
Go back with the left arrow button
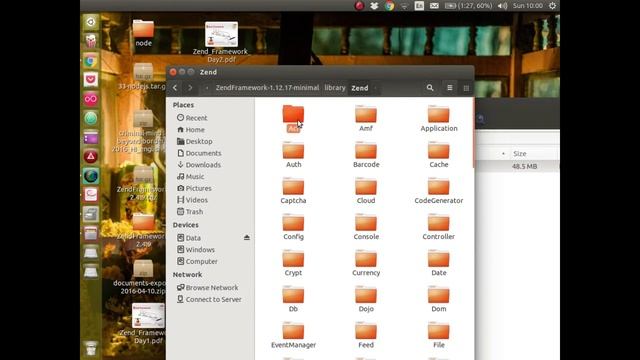[x=175, y=88]
